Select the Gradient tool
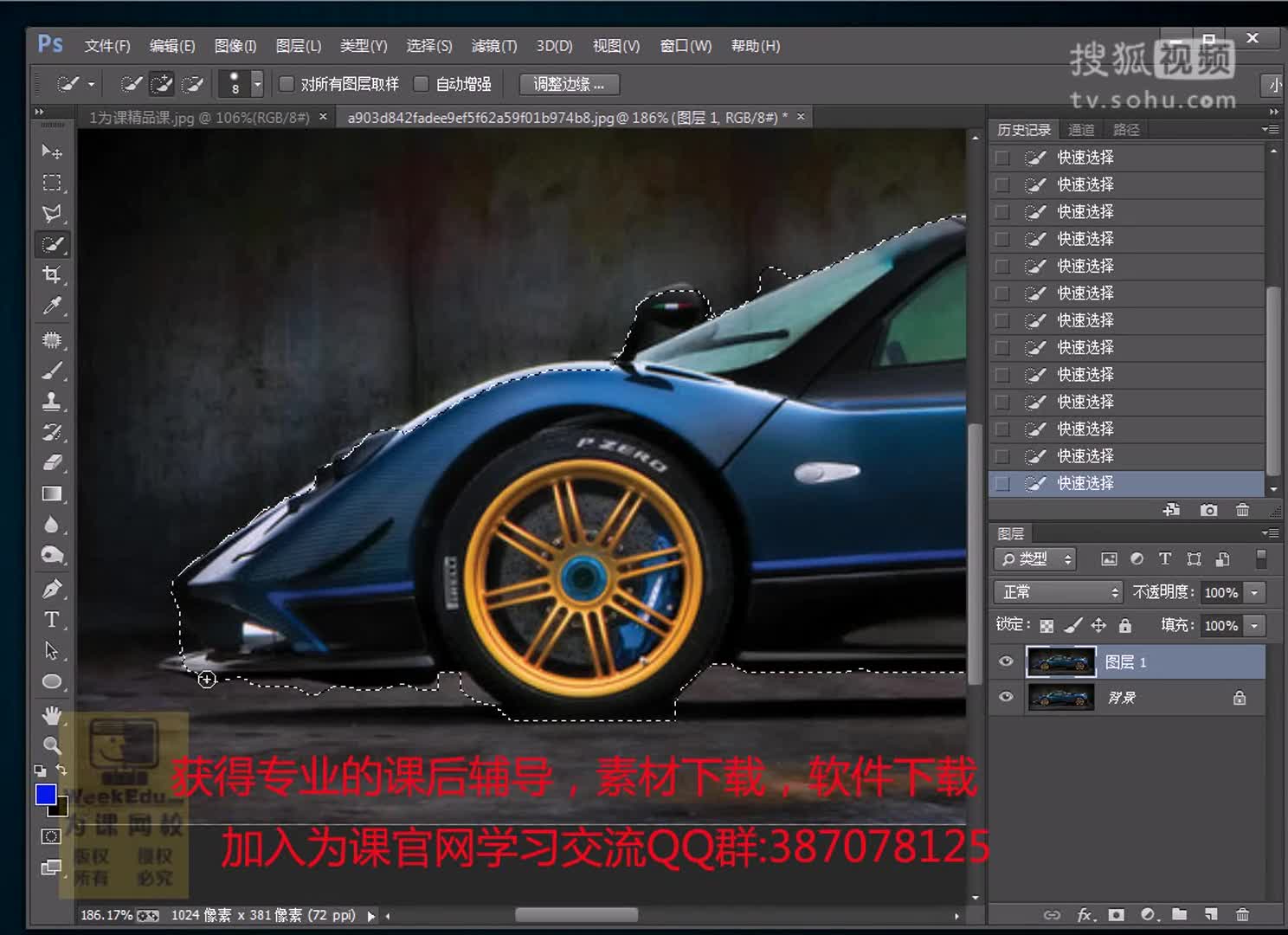The width and height of the screenshot is (1288, 935). coord(52,494)
